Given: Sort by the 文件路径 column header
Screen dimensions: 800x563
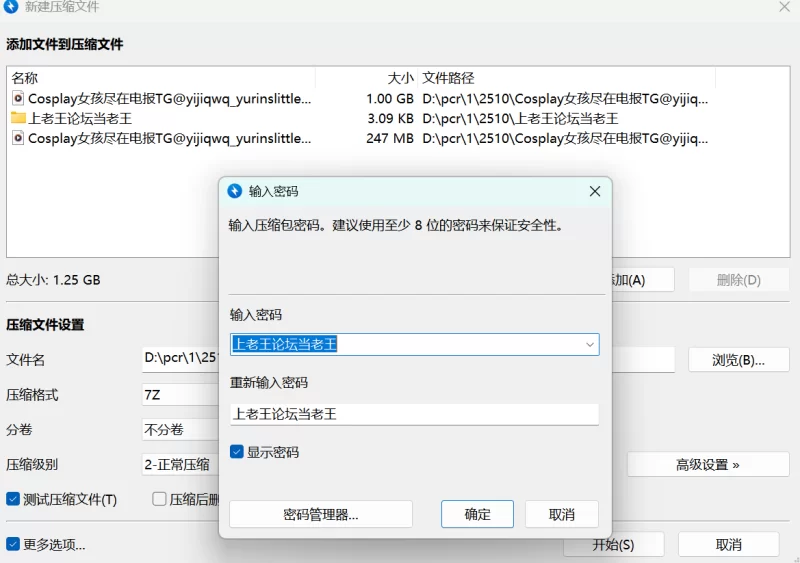Looking at the screenshot, I should 448,78.
